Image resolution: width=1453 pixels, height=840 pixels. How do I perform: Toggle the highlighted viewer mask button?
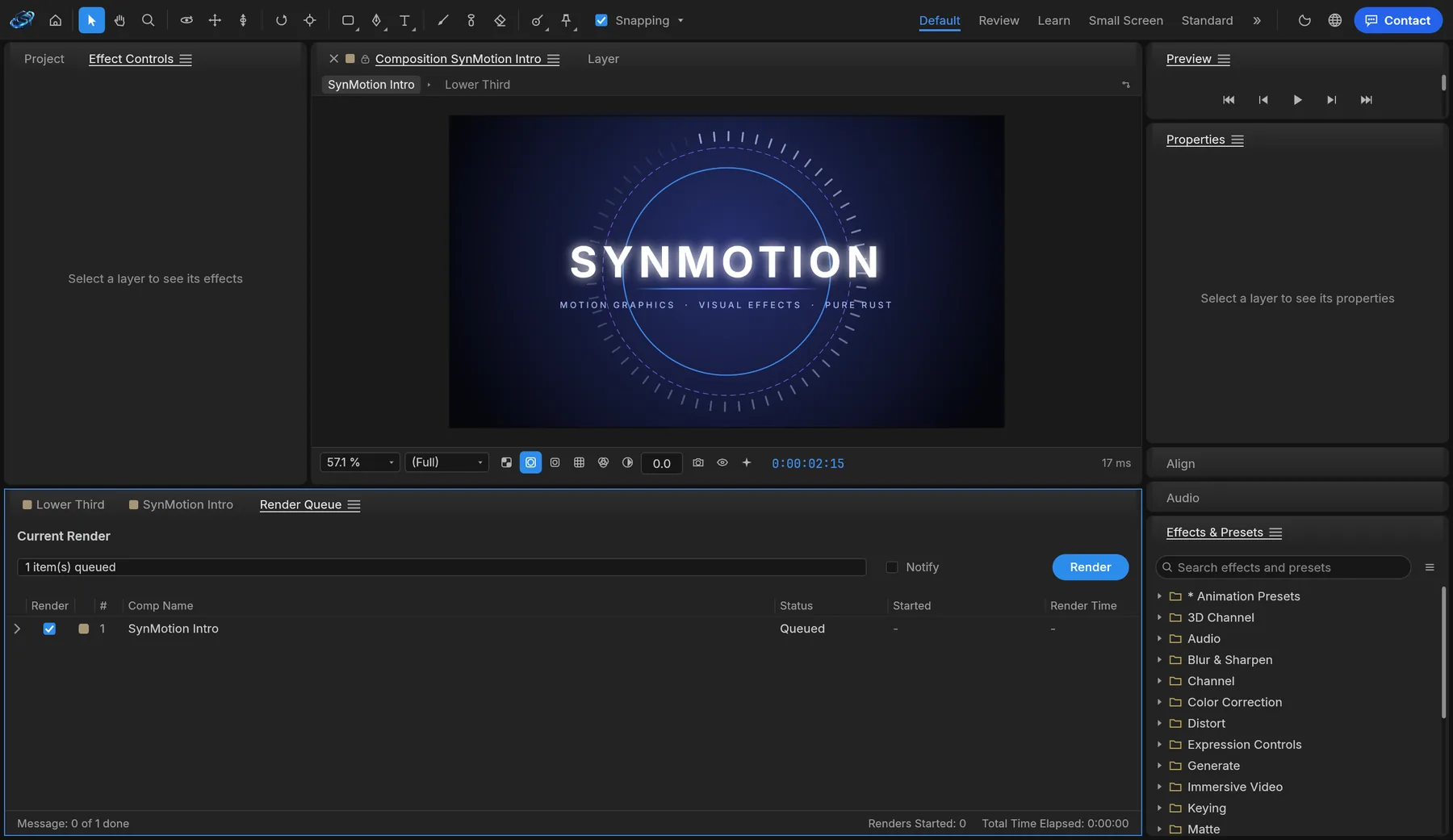(530, 462)
